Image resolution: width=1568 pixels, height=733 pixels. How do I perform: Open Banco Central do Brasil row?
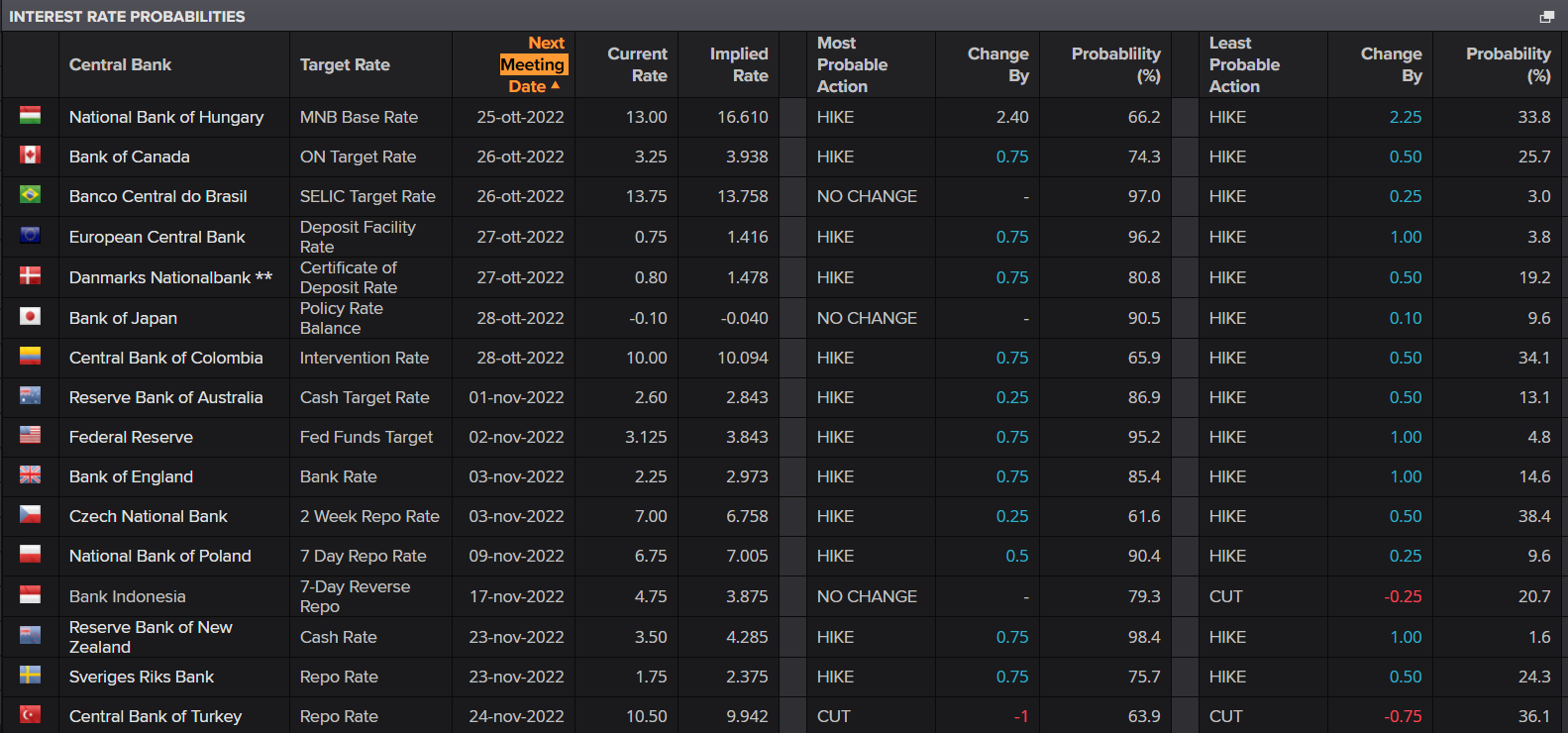coord(784,196)
